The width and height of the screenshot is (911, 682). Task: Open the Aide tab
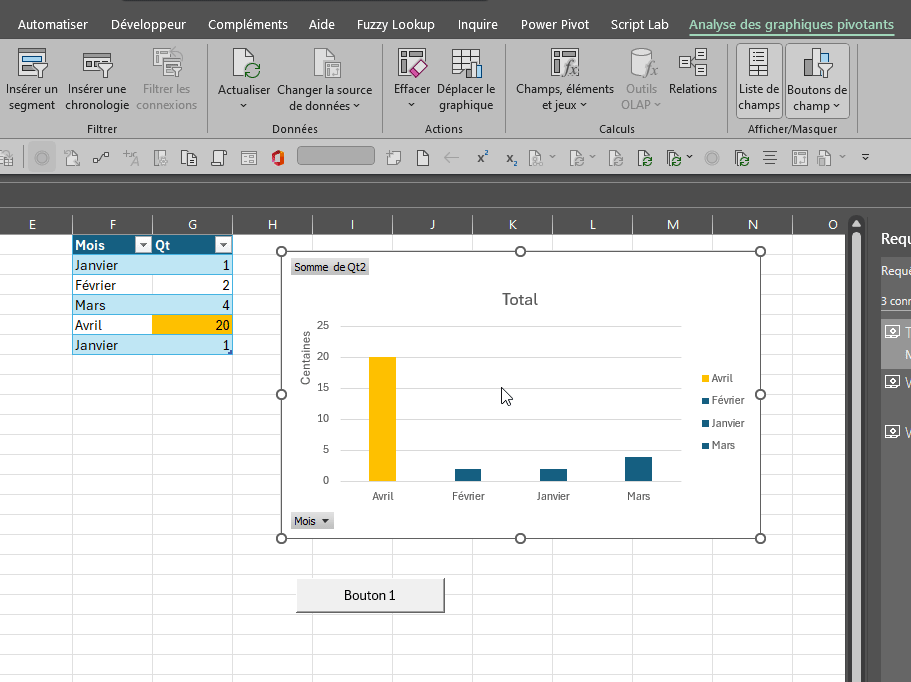[321, 24]
